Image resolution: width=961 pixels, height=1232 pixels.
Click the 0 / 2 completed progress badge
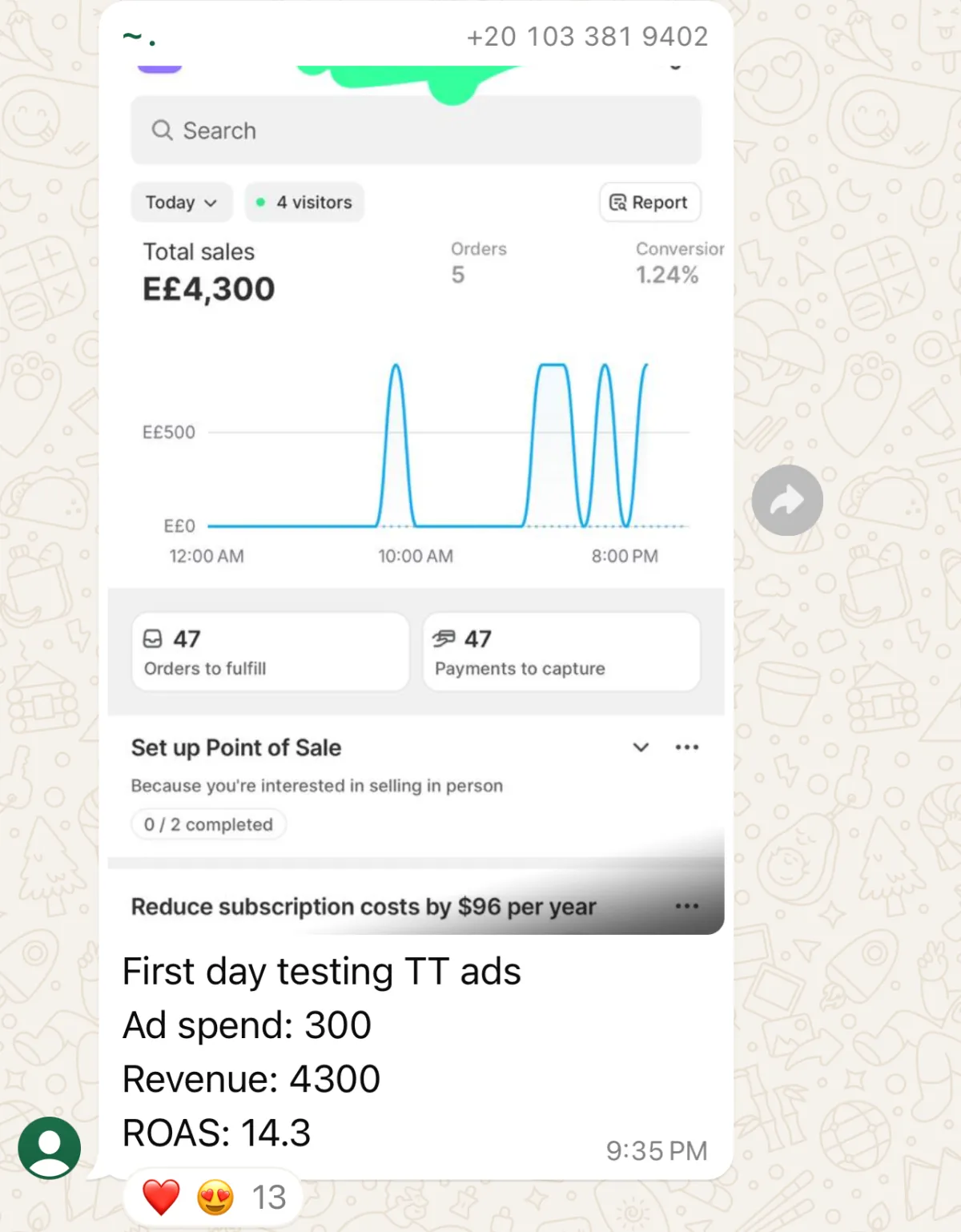(208, 824)
